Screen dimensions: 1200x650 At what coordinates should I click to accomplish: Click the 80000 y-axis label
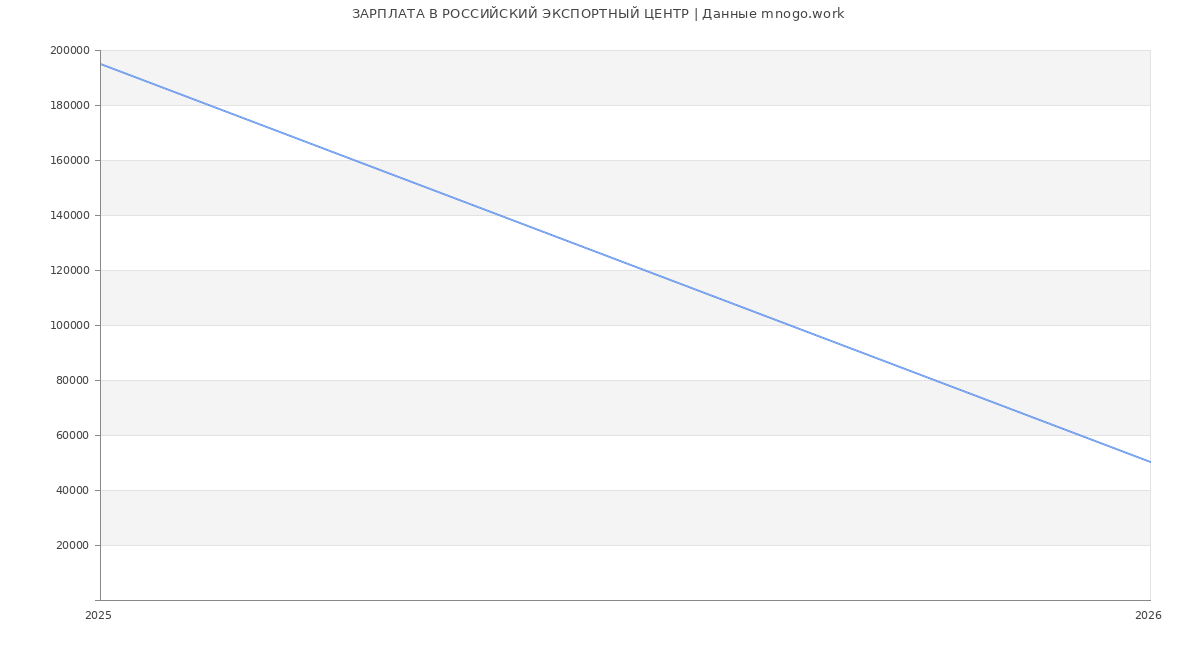73,381
